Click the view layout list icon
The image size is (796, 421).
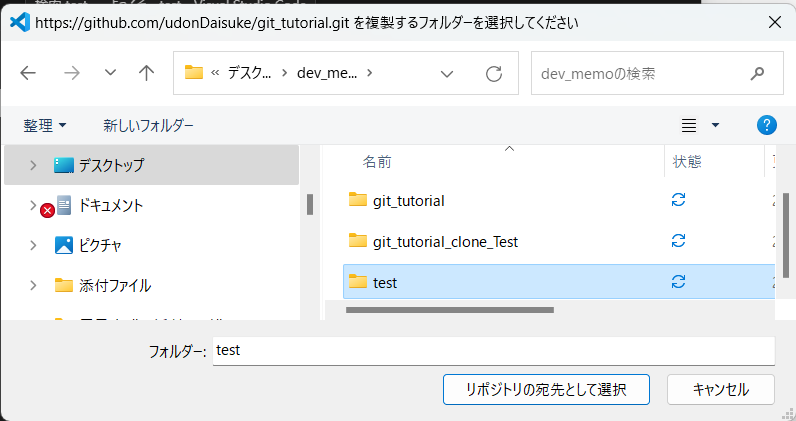688,125
